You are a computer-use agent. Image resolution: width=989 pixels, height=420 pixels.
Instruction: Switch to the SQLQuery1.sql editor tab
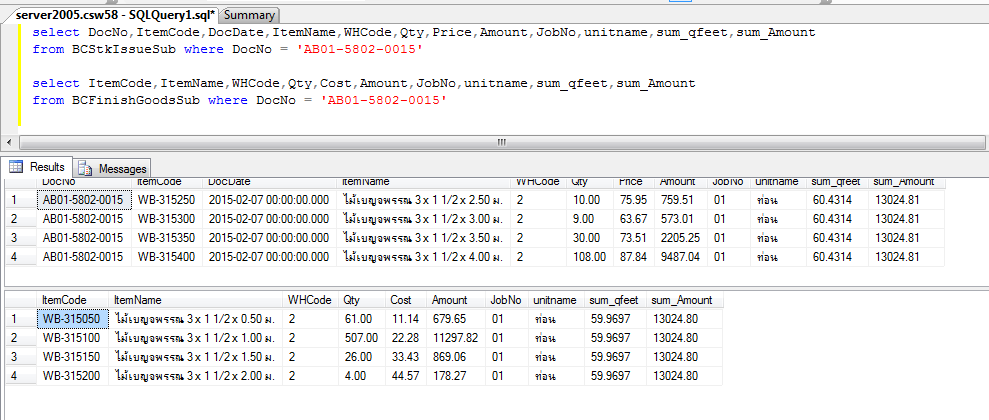[x=115, y=15]
